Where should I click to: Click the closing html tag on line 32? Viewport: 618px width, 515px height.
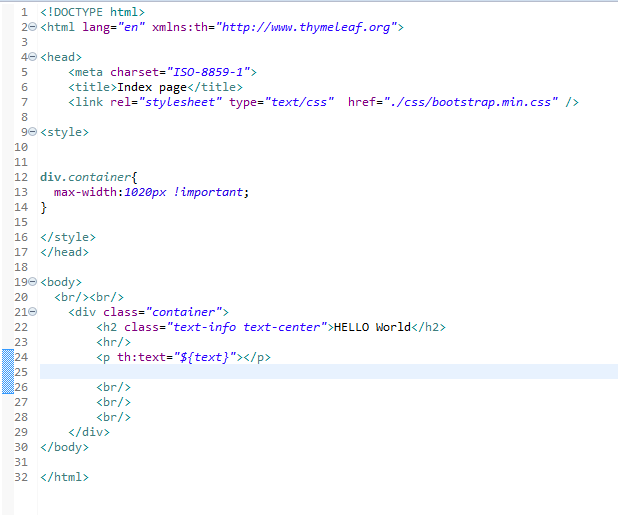point(64,477)
